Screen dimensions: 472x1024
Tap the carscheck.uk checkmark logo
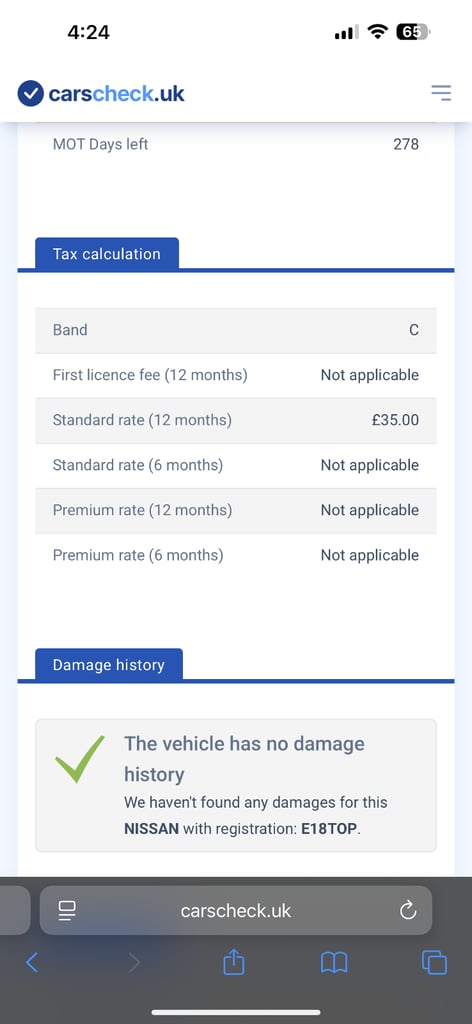[x=30, y=93]
